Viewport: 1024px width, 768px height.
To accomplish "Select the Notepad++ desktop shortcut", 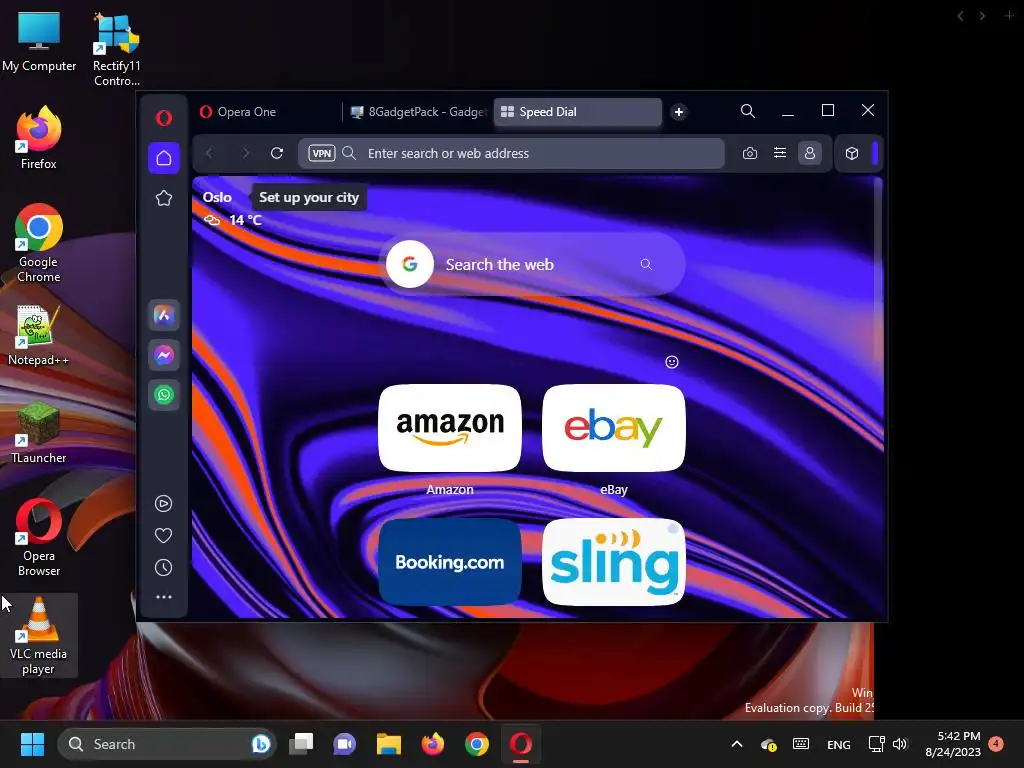I will click(39, 336).
